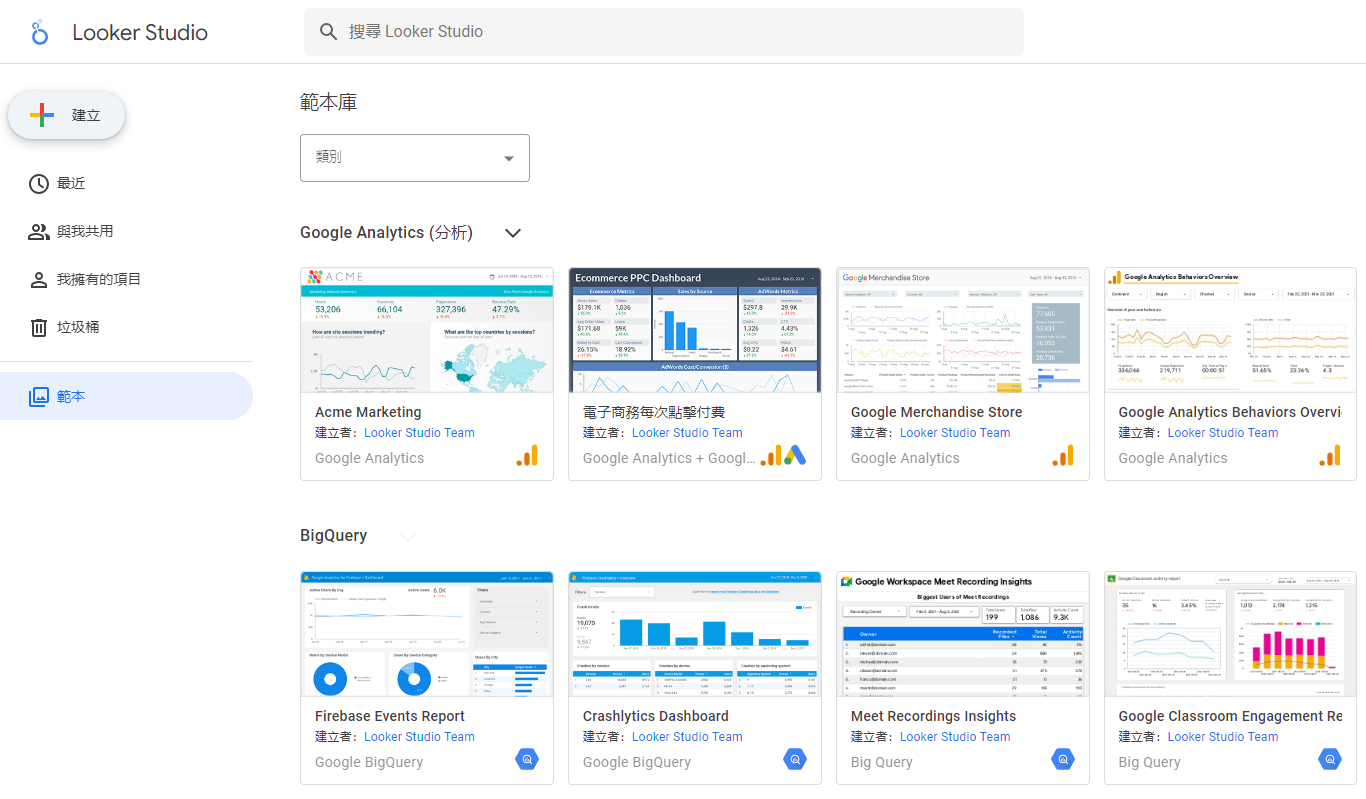Click the people icon beside 與我共用
This screenshot has width=1366, height=799.
(x=39, y=232)
